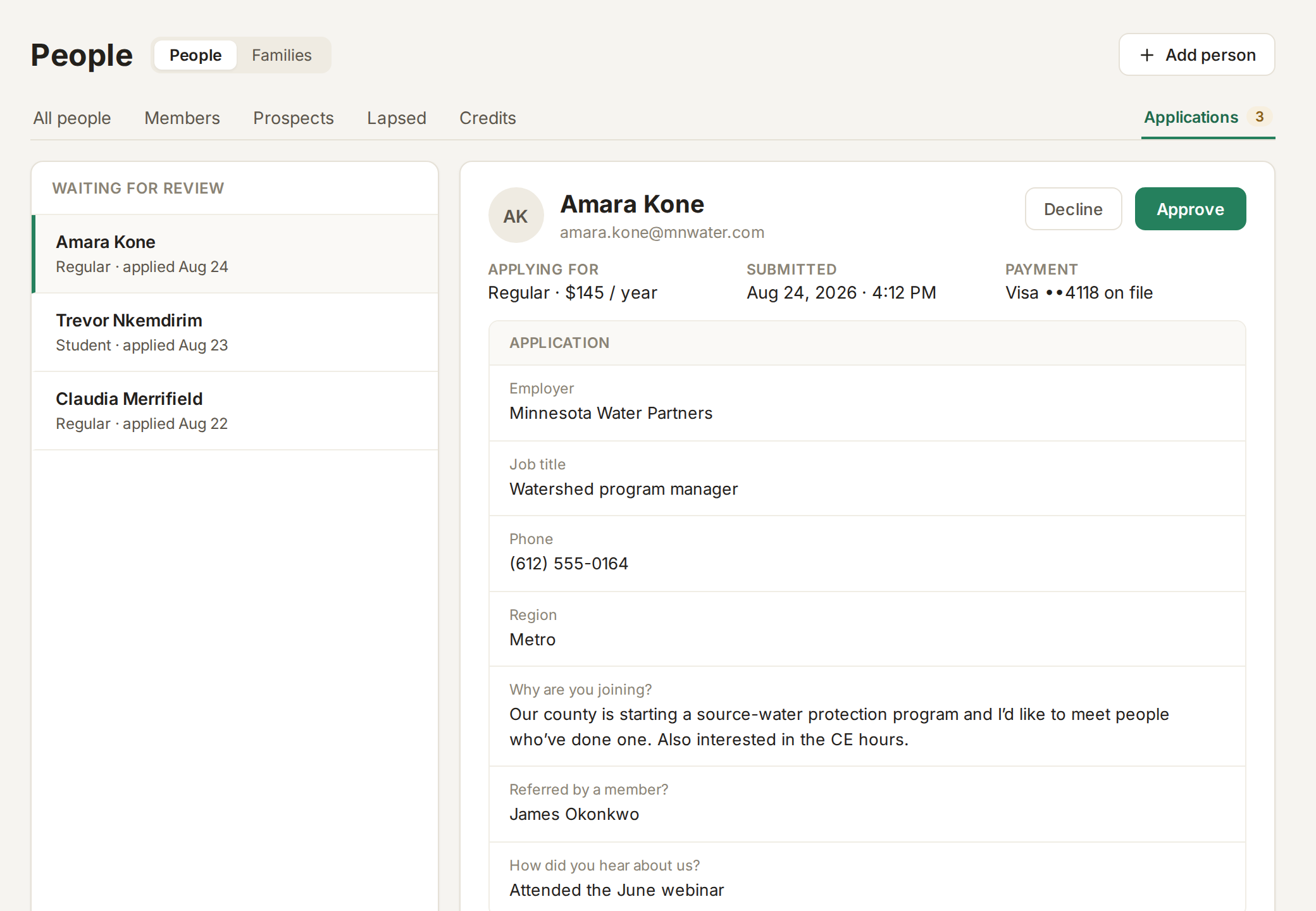
Task: Click the submitted date Aug 24, 2026 · 4:12 PM
Action: pos(841,293)
